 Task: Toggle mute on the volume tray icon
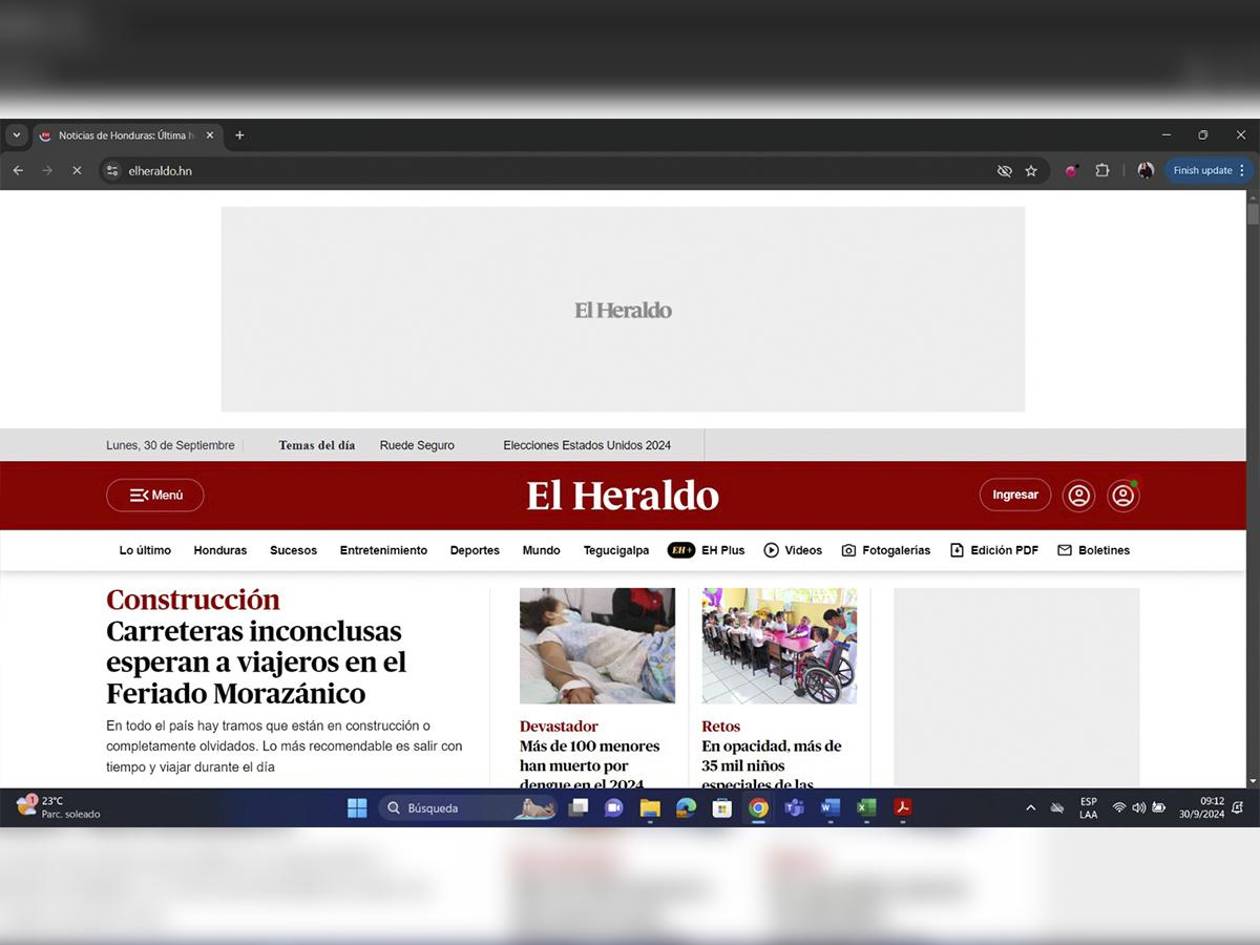[1140, 808]
